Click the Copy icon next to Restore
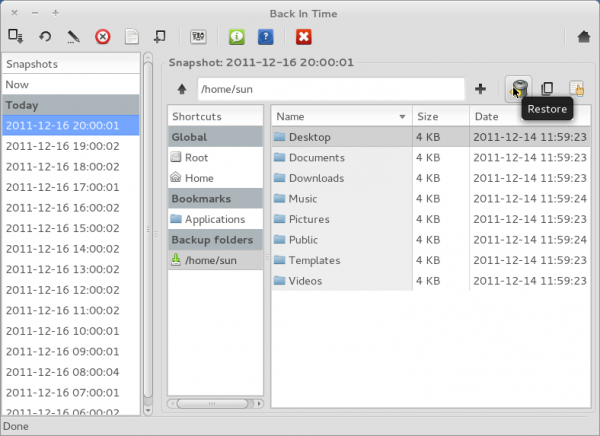The width and height of the screenshot is (600, 436). click(547, 89)
